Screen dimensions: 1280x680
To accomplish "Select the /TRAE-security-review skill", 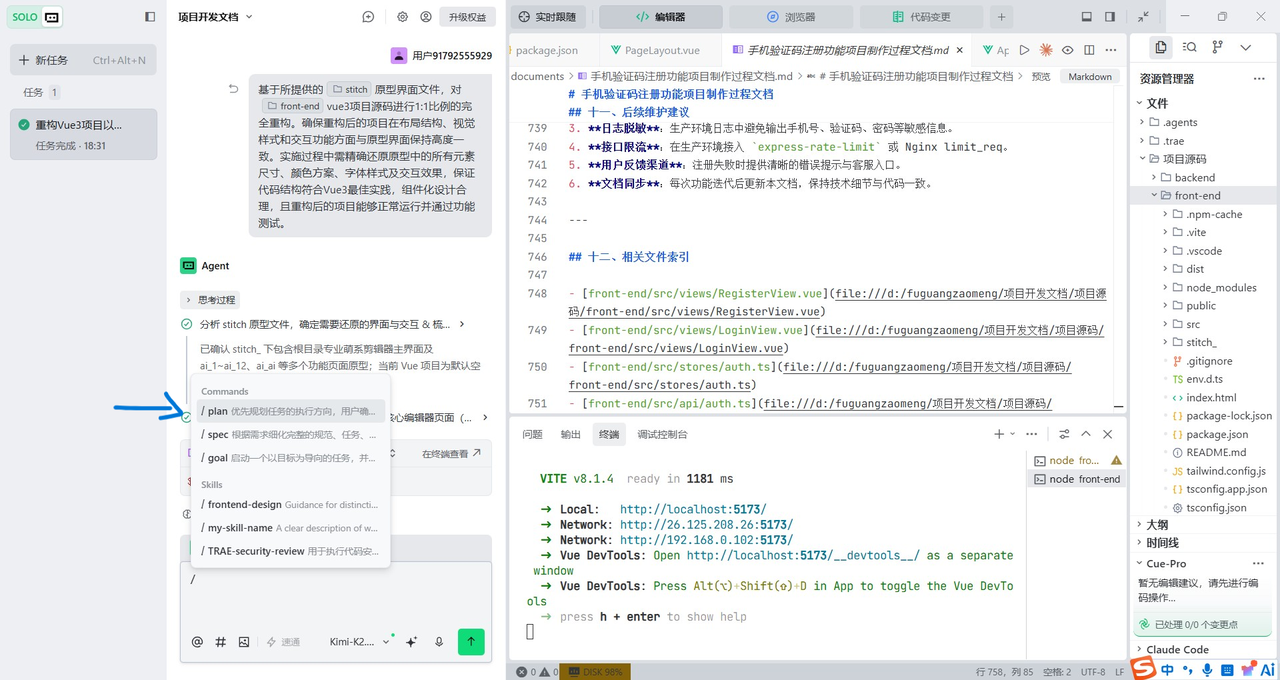I will point(288,551).
